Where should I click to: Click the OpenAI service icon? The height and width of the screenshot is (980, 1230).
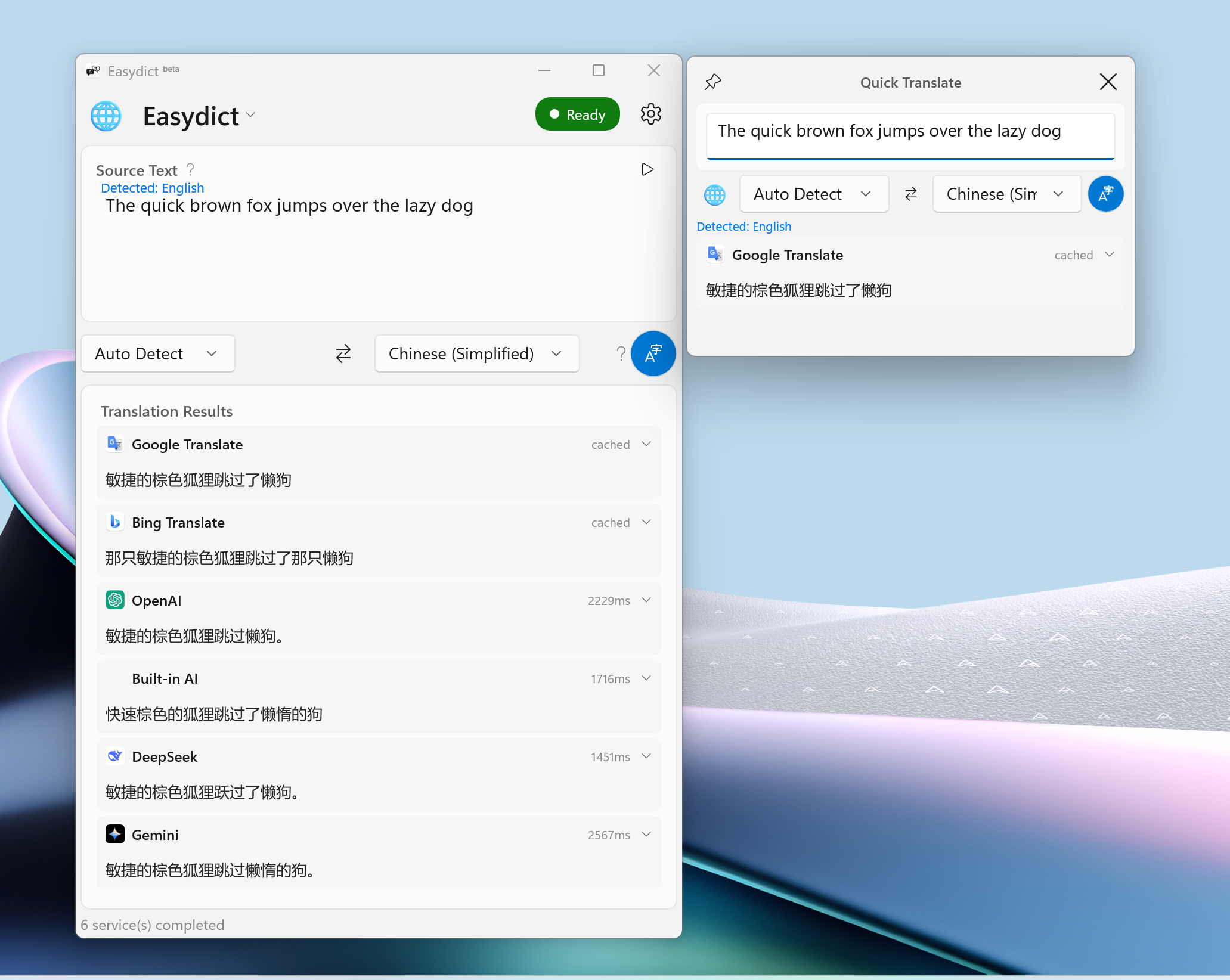(115, 600)
